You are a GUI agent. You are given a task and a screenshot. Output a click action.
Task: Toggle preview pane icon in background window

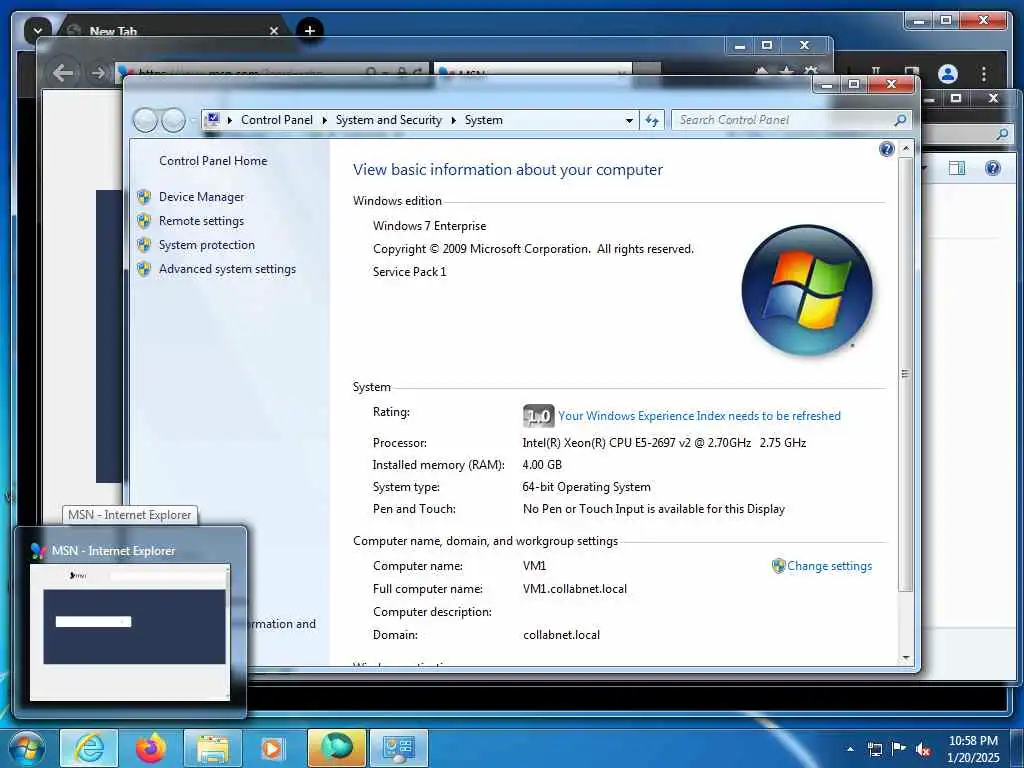pos(957,168)
